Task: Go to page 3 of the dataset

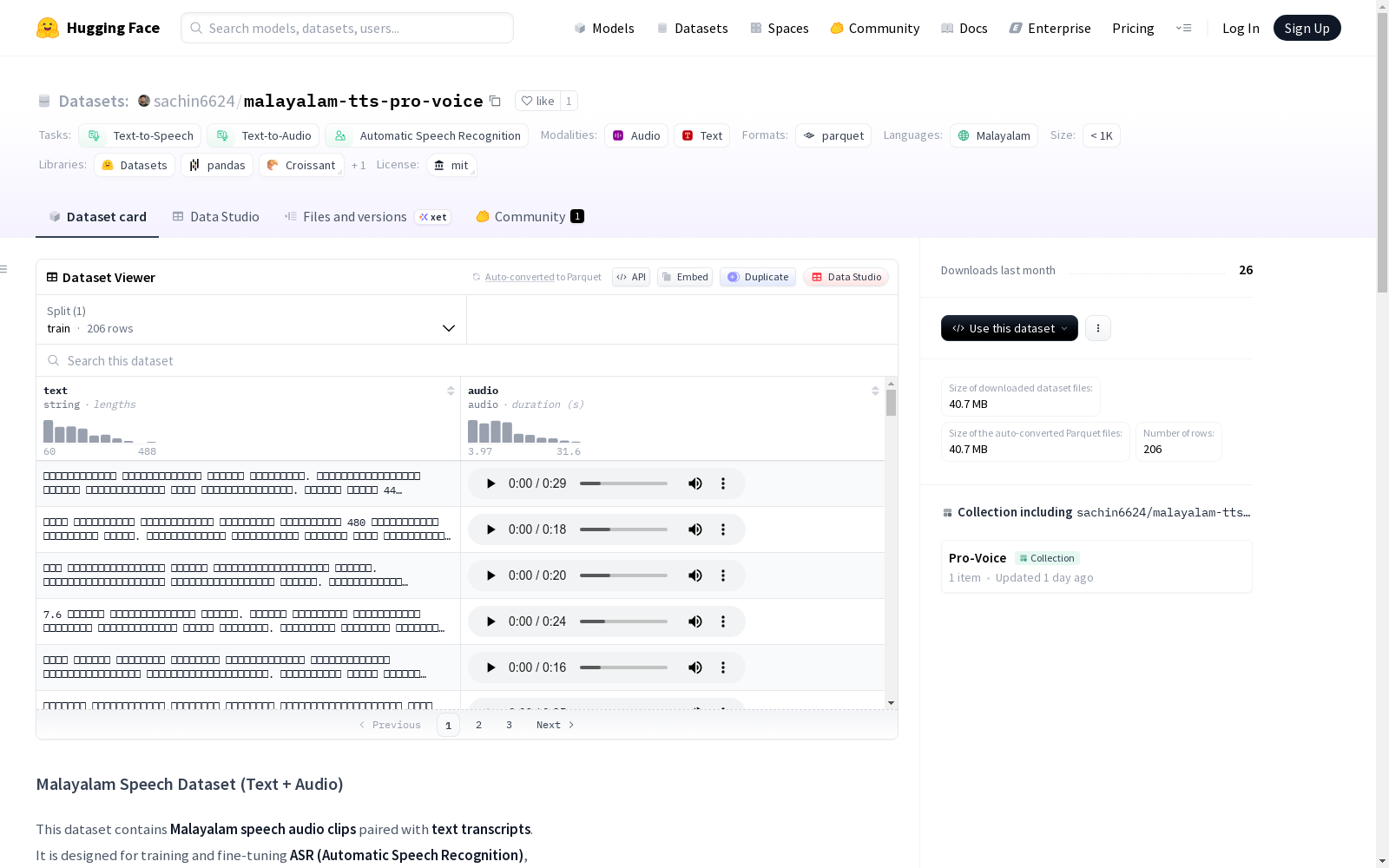Action: click(x=509, y=725)
